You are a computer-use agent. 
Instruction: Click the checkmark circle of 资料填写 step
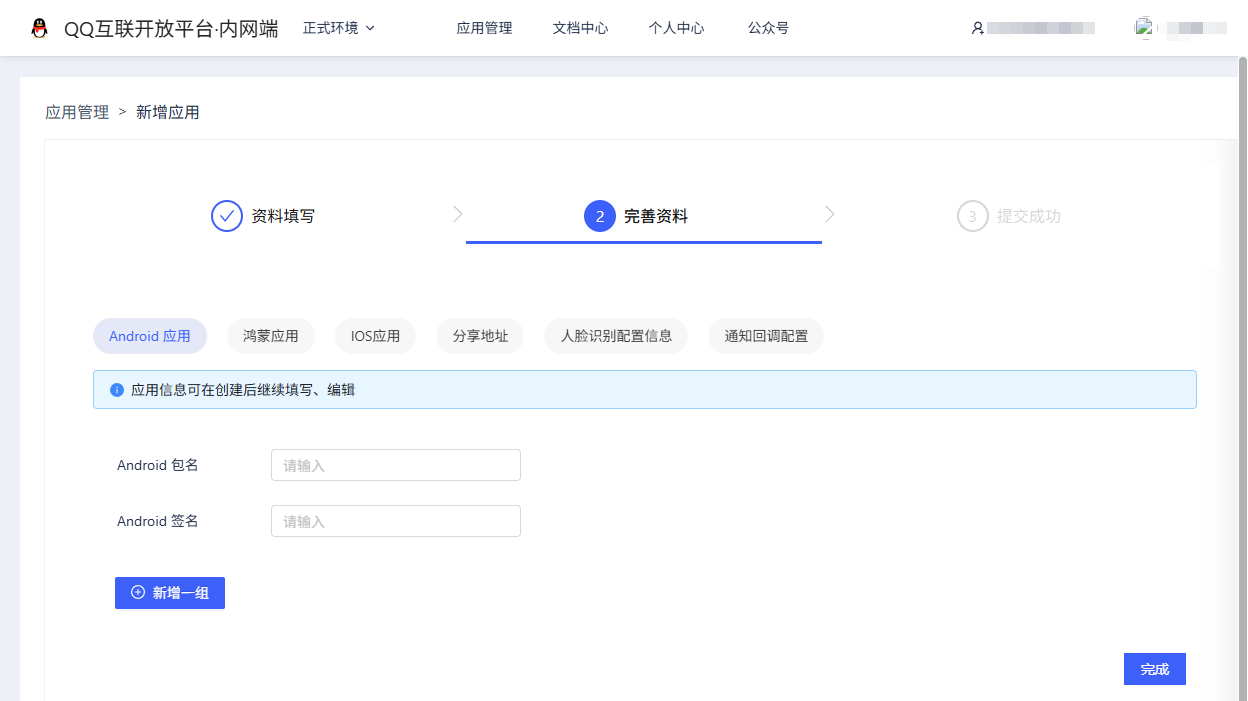227,216
